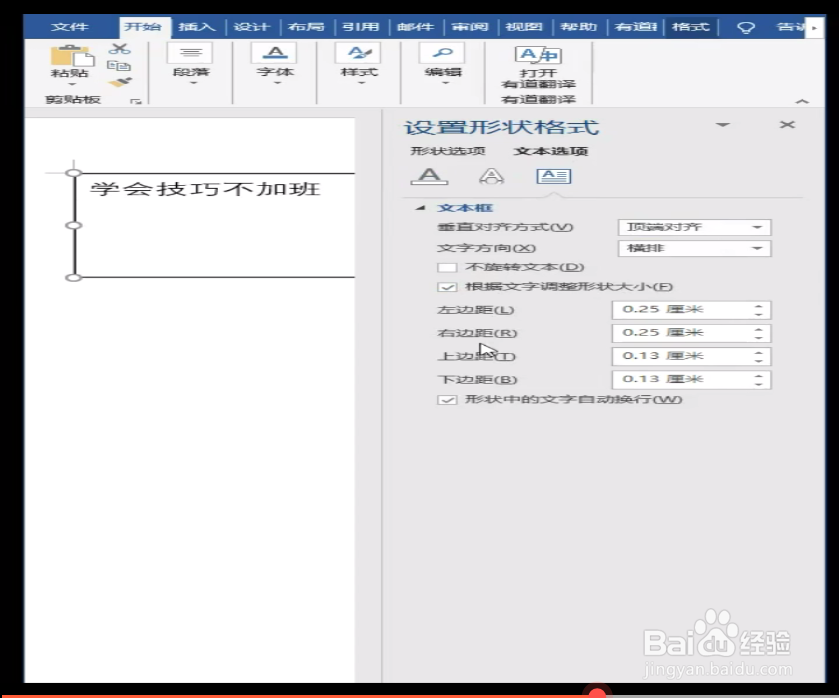839x698 pixels.
Task: Close the Format Shape pane
Action: pos(787,125)
